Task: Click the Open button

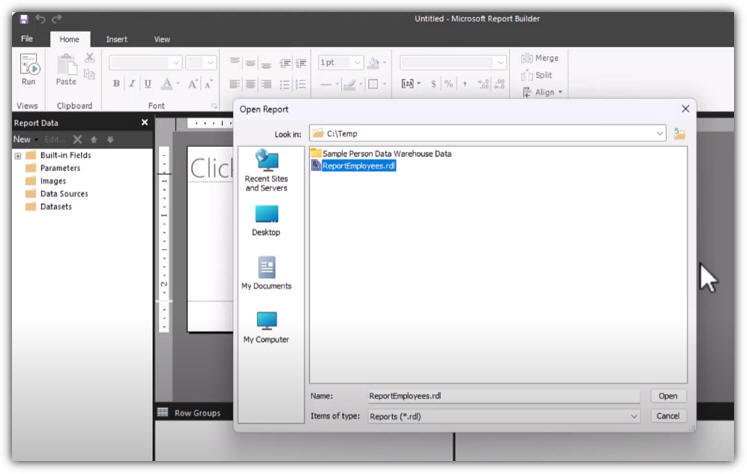Action: click(x=668, y=396)
